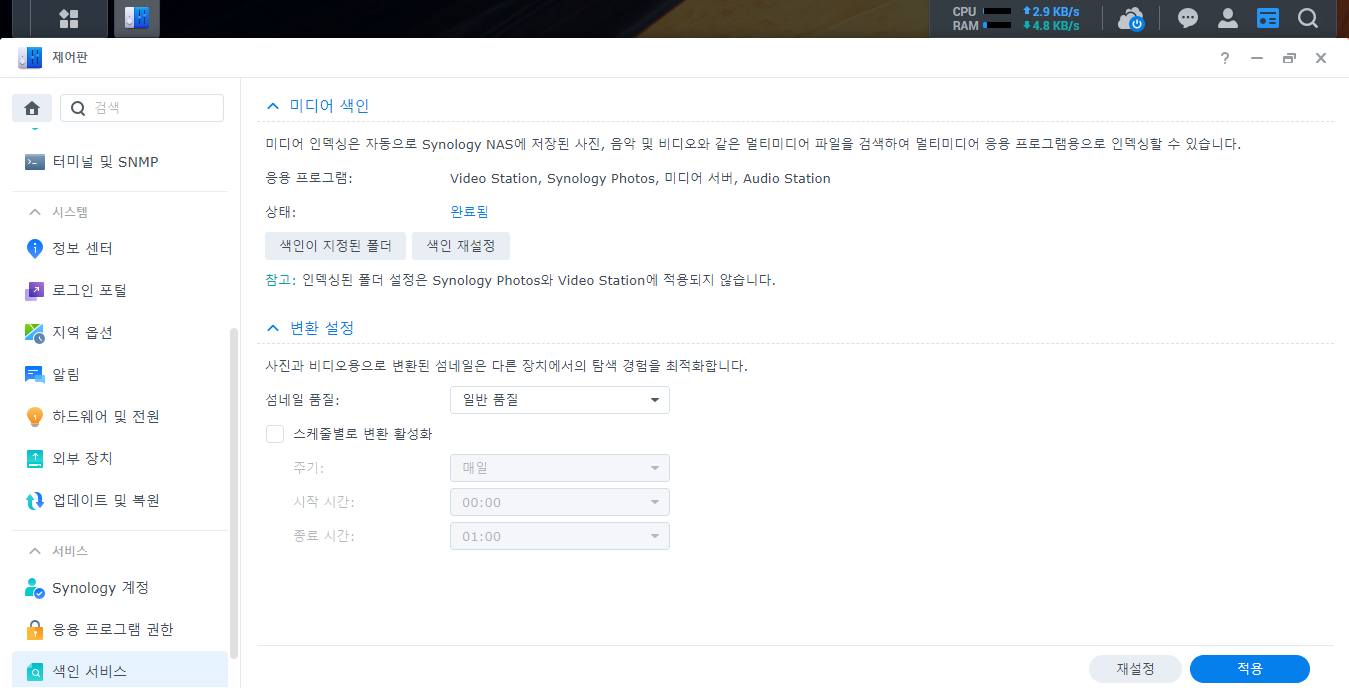Open the 업데이트 및 복원 page

pyautogui.click(x=120, y=500)
